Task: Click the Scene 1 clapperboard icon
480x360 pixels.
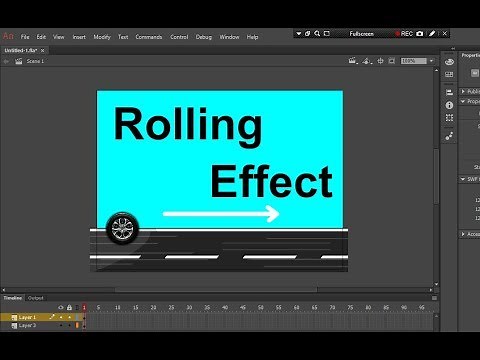Action: coord(19,61)
